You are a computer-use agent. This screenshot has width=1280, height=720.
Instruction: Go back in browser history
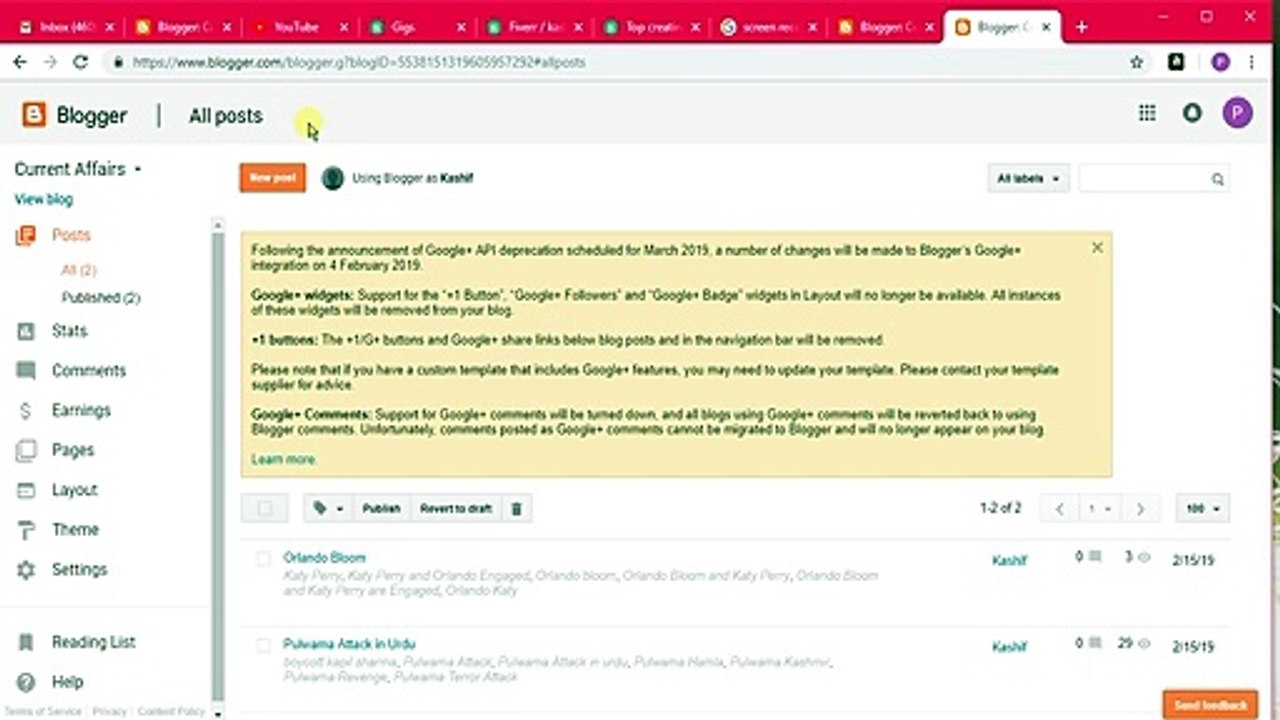tap(20, 62)
